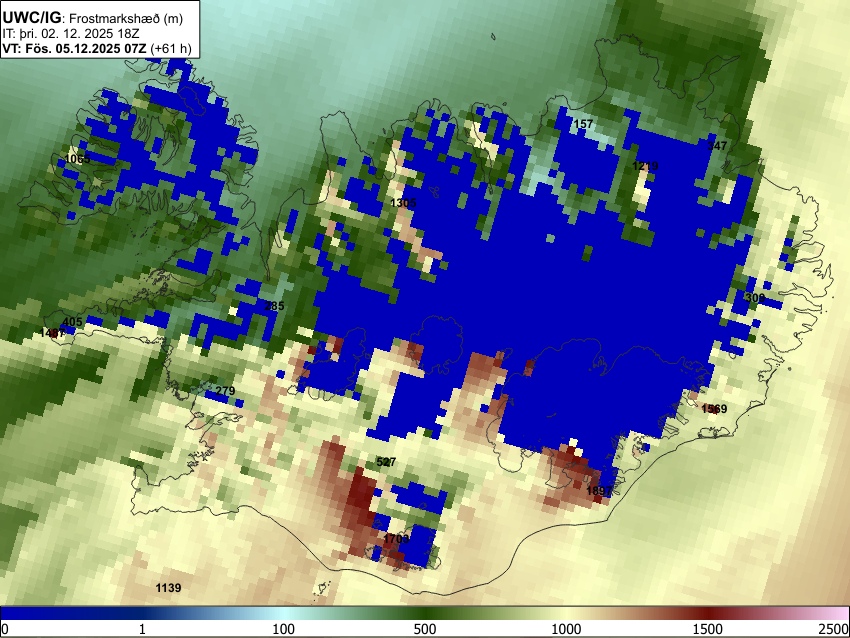Select the 1219 value label on the map
The image size is (850, 638).
[645, 166]
